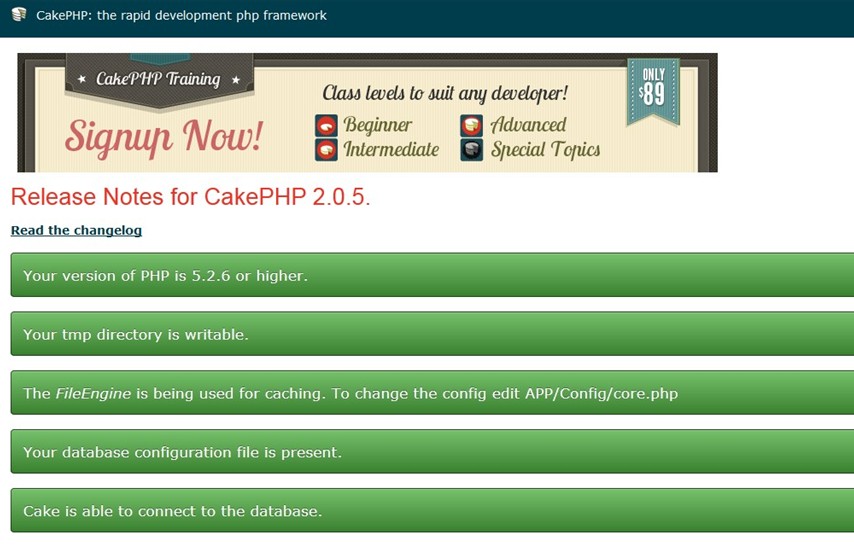Click 'Your database configuration file is present' notice
Screen dimensions: 854x545
(432, 451)
